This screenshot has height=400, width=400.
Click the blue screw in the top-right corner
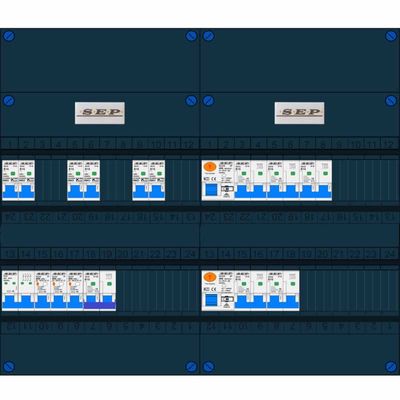pos(391,36)
